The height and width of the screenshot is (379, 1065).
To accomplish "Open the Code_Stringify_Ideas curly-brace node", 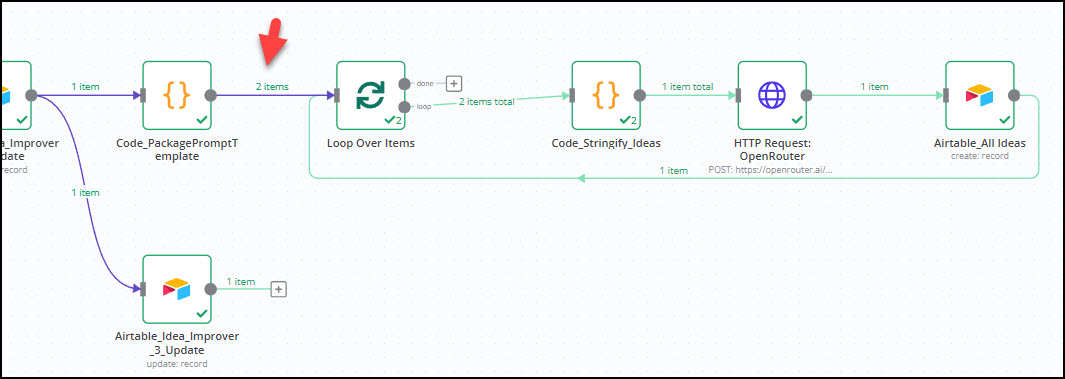I will click(606, 95).
